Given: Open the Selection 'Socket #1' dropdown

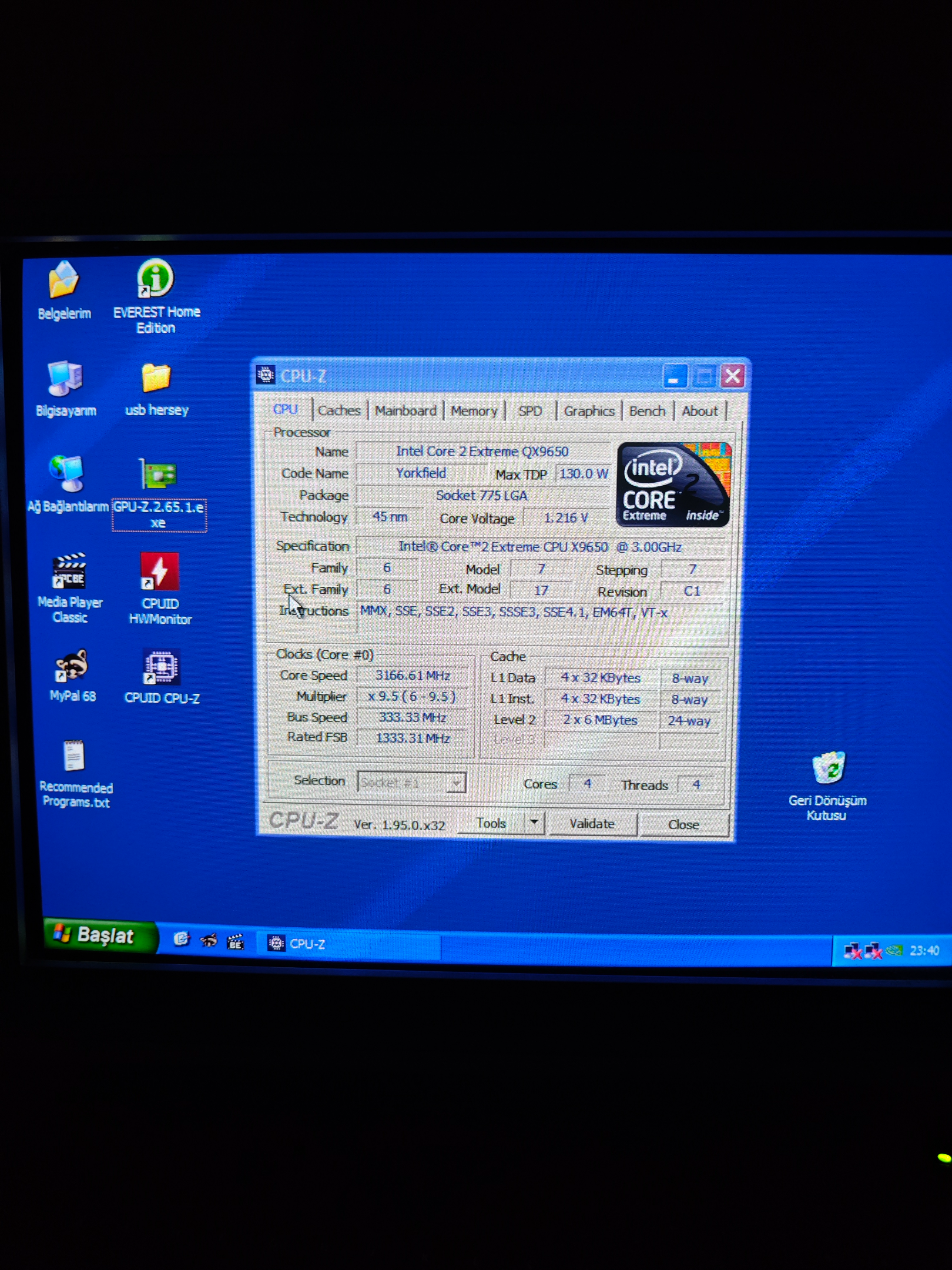Looking at the screenshot, I should tap(411, 782).
